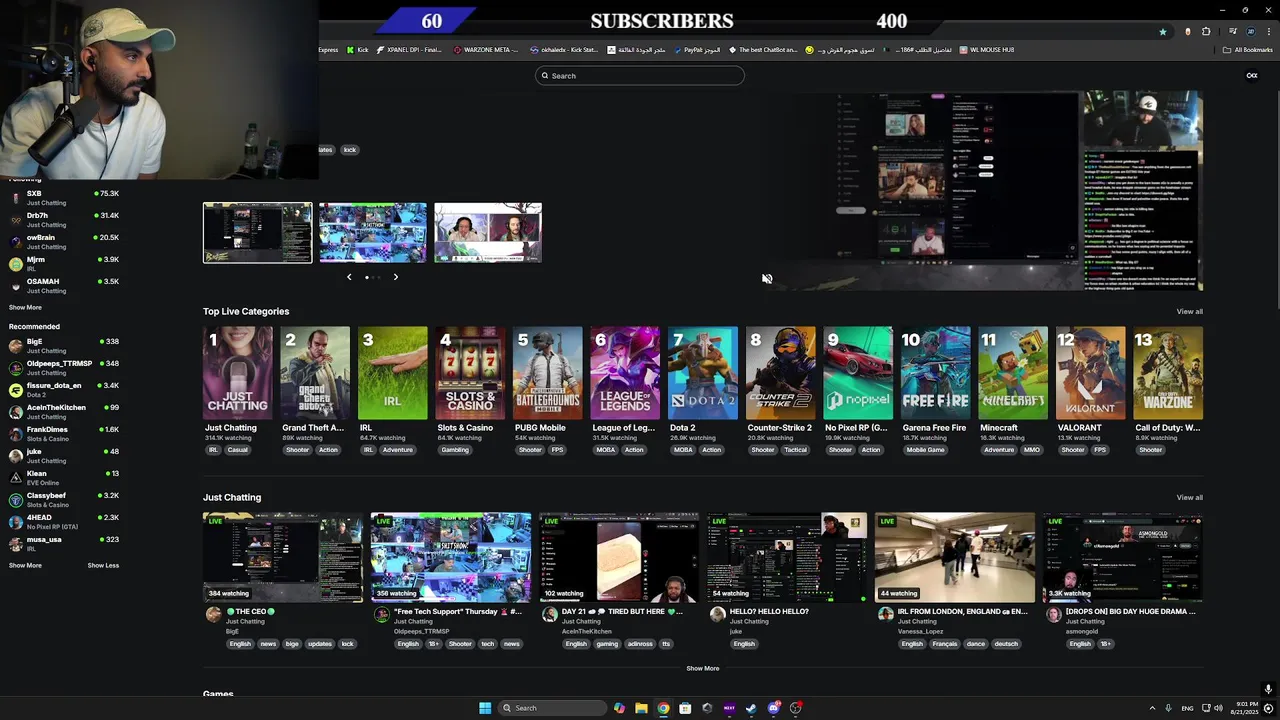Expand Recommended list with Show More
This screenshot has height=720, width=1280.
click(25, 566)
